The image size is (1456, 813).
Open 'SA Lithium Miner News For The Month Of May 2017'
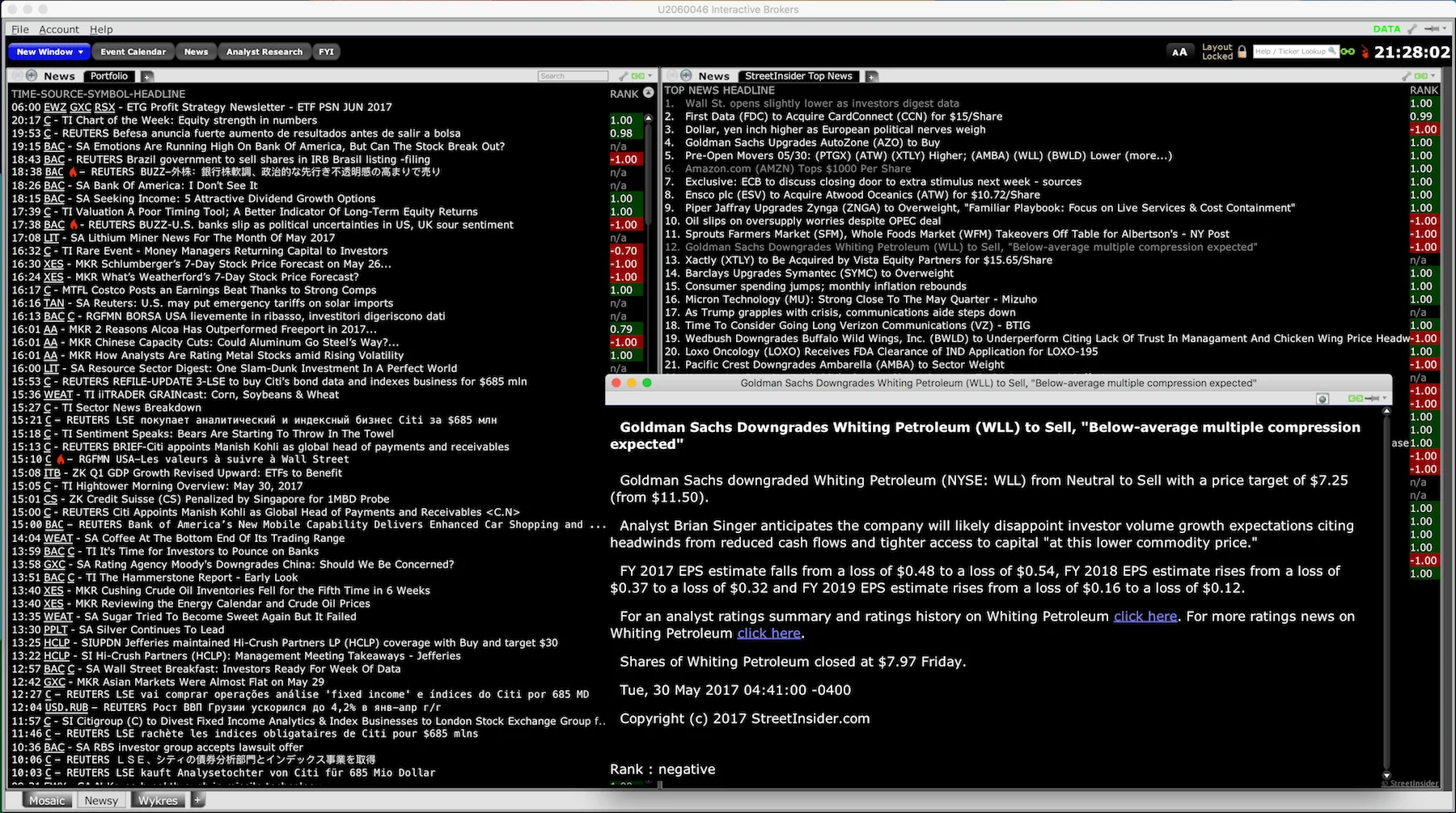click(x=202, y=238)
